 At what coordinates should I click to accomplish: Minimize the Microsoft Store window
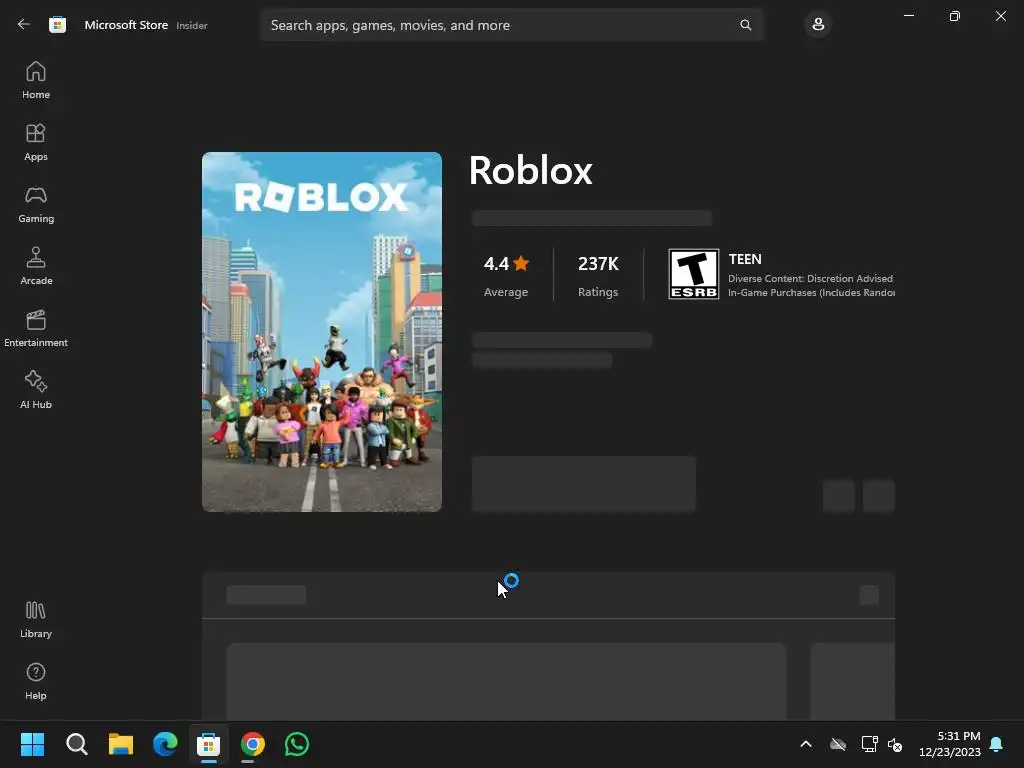tap(908, 16)
